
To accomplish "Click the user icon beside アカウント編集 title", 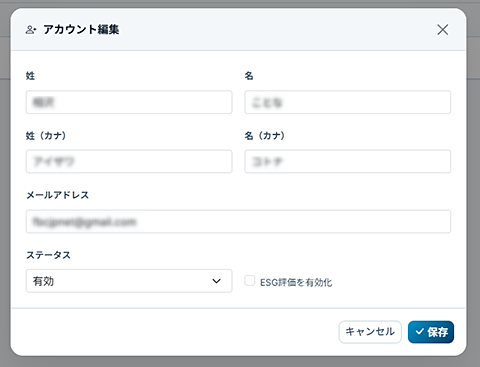I will (x=31, y=30).
